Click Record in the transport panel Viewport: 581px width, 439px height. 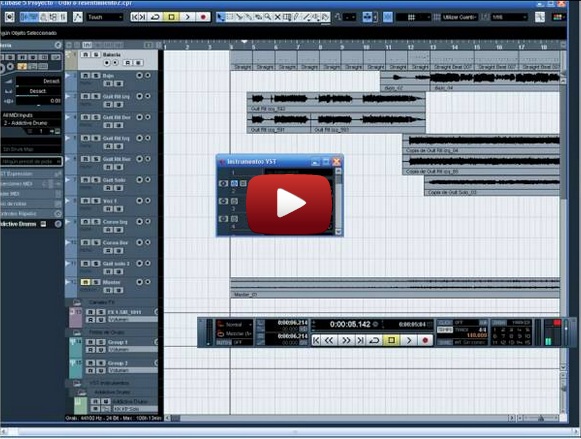point(425,340)
